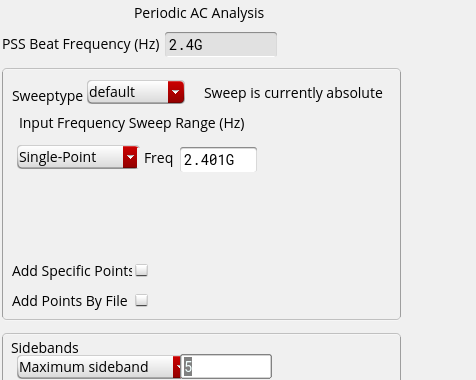476x380 pixels.
Task: Click the Sweeptype label text
Action: coord(47,96)
